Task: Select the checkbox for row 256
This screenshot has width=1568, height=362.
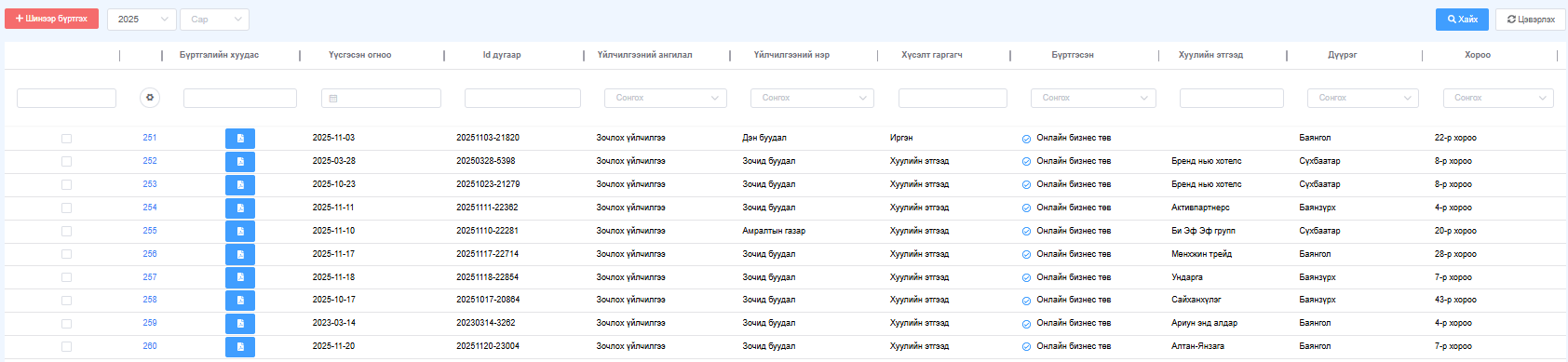Action: point(66,254)
